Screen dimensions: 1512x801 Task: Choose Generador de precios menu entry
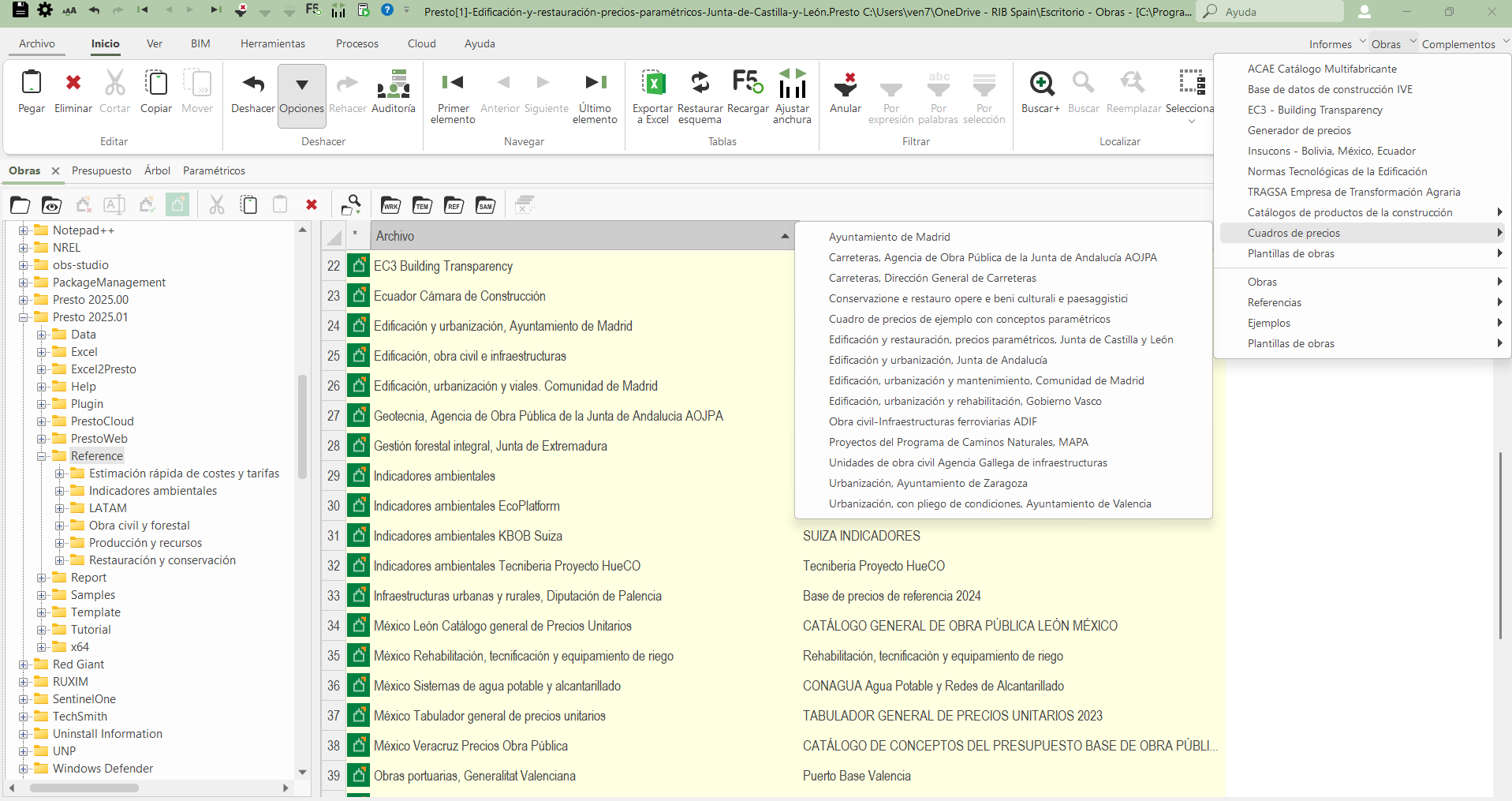1298,130
